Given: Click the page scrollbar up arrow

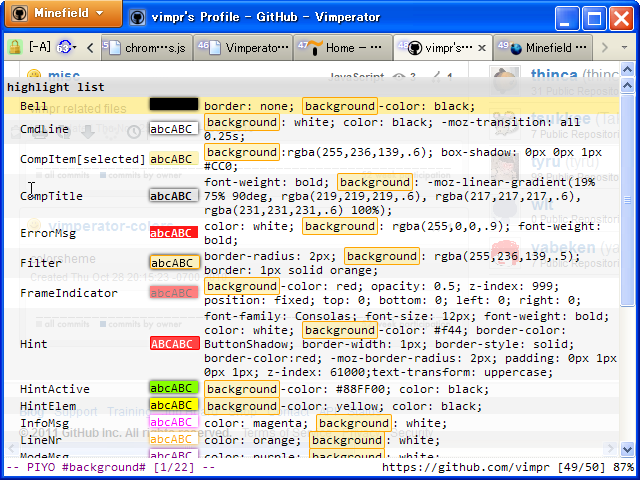Looking at the screenshot, I should click(627, 69).
